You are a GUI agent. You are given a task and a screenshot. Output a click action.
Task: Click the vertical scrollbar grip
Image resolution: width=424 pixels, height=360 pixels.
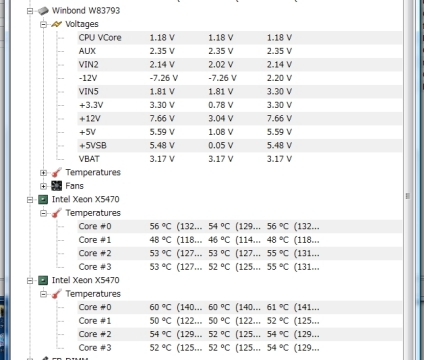(x=408, y=196)
